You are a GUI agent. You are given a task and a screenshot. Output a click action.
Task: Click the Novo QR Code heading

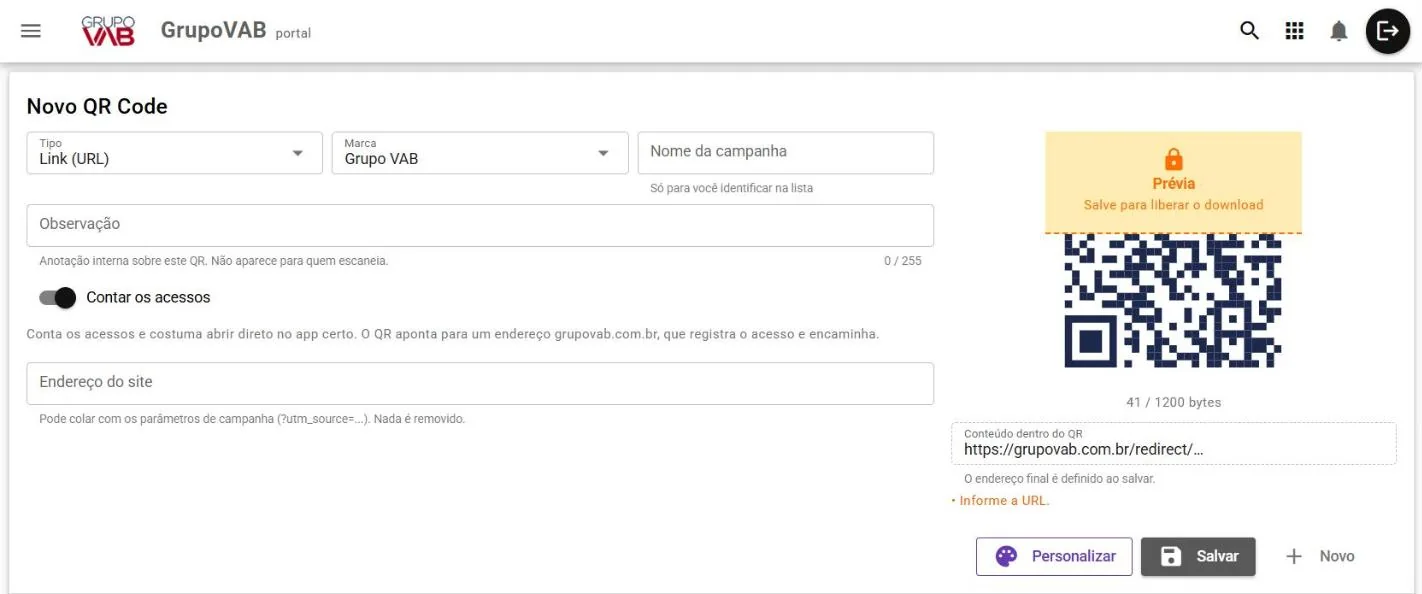(97, 106)
